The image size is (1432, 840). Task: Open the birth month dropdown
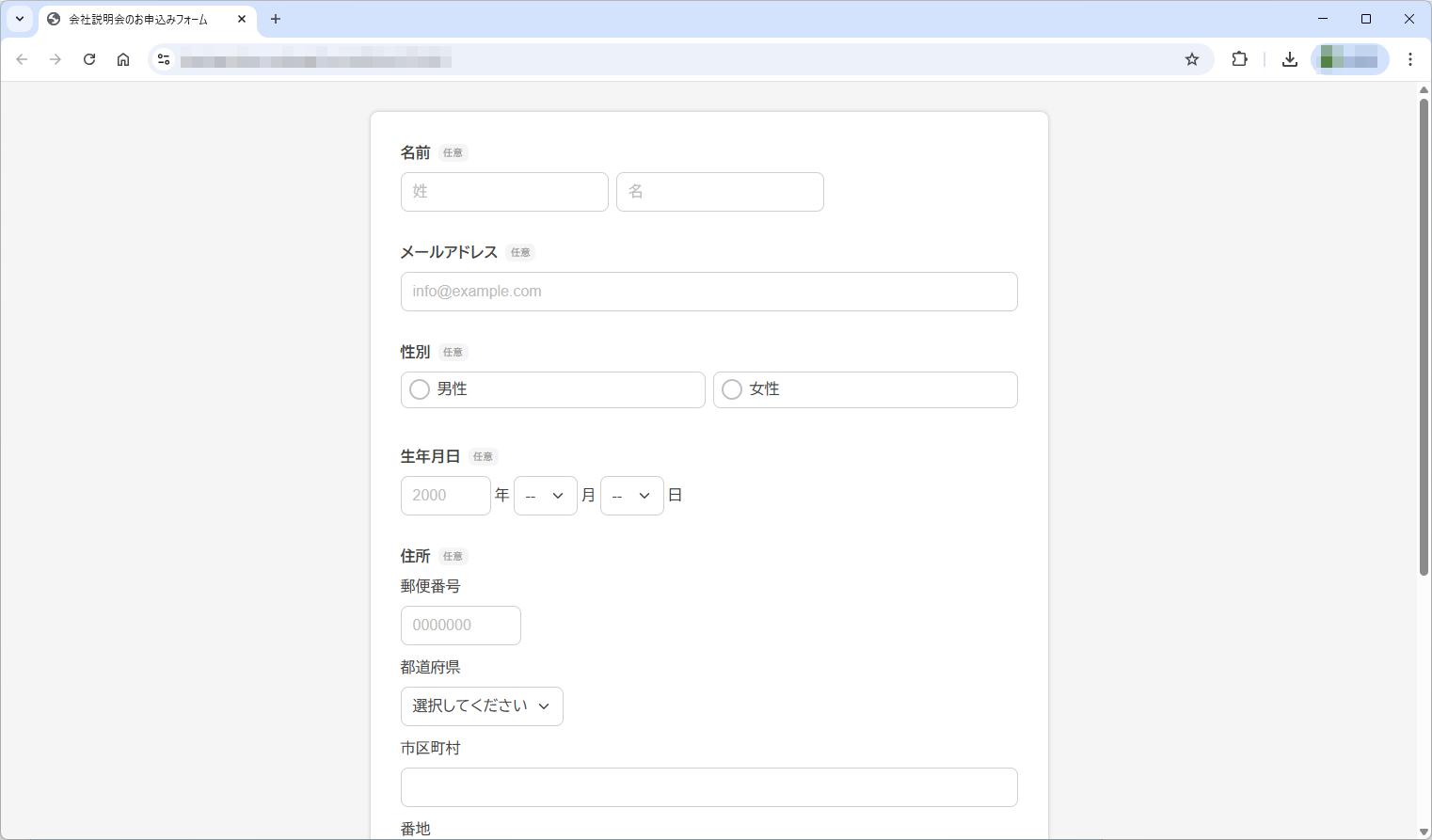click(x=546, y=495)
